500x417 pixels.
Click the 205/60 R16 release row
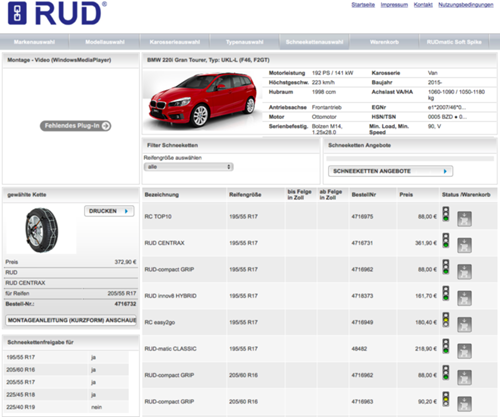(66, 370)
